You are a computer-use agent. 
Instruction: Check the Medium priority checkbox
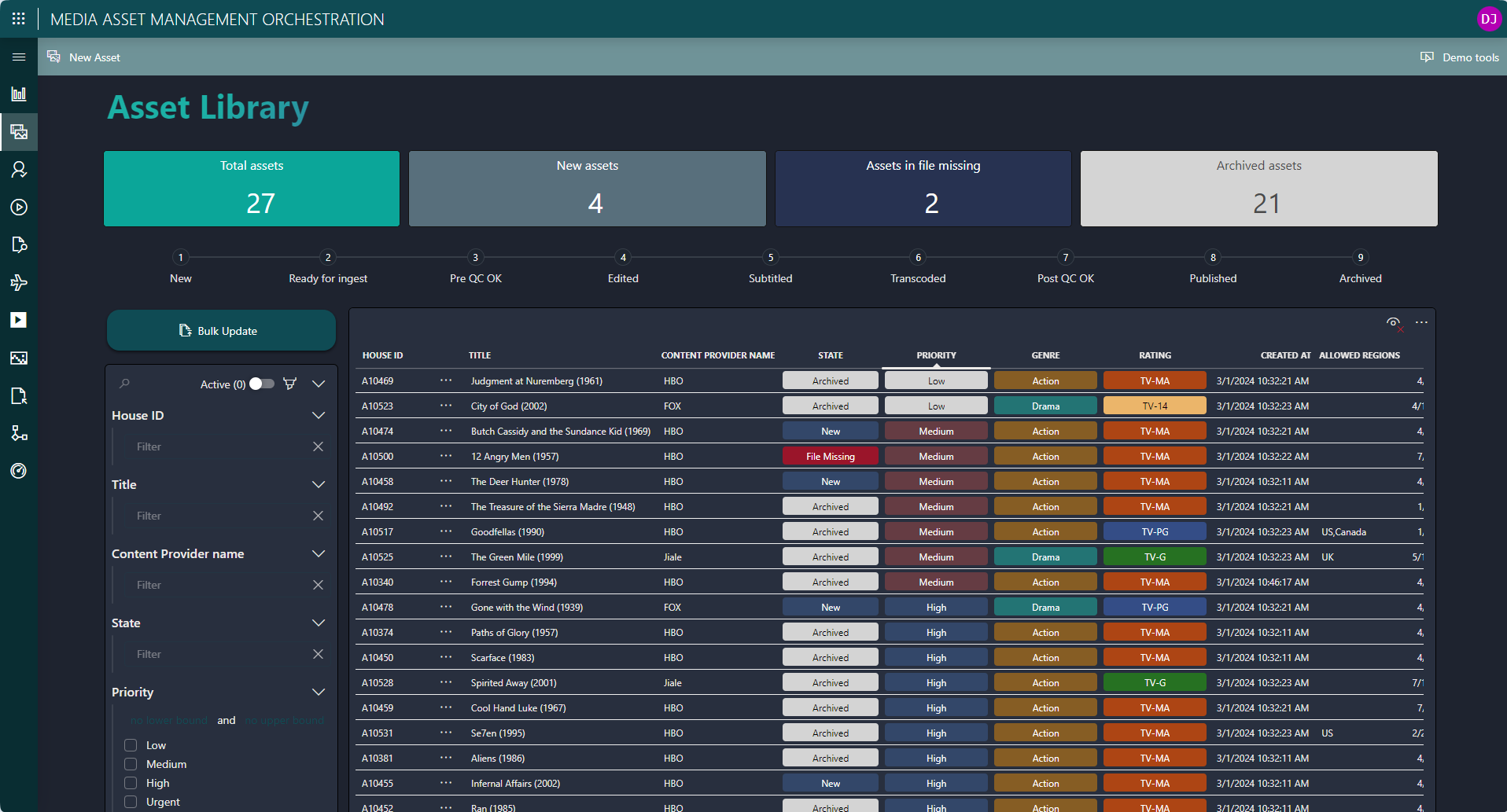131,764
